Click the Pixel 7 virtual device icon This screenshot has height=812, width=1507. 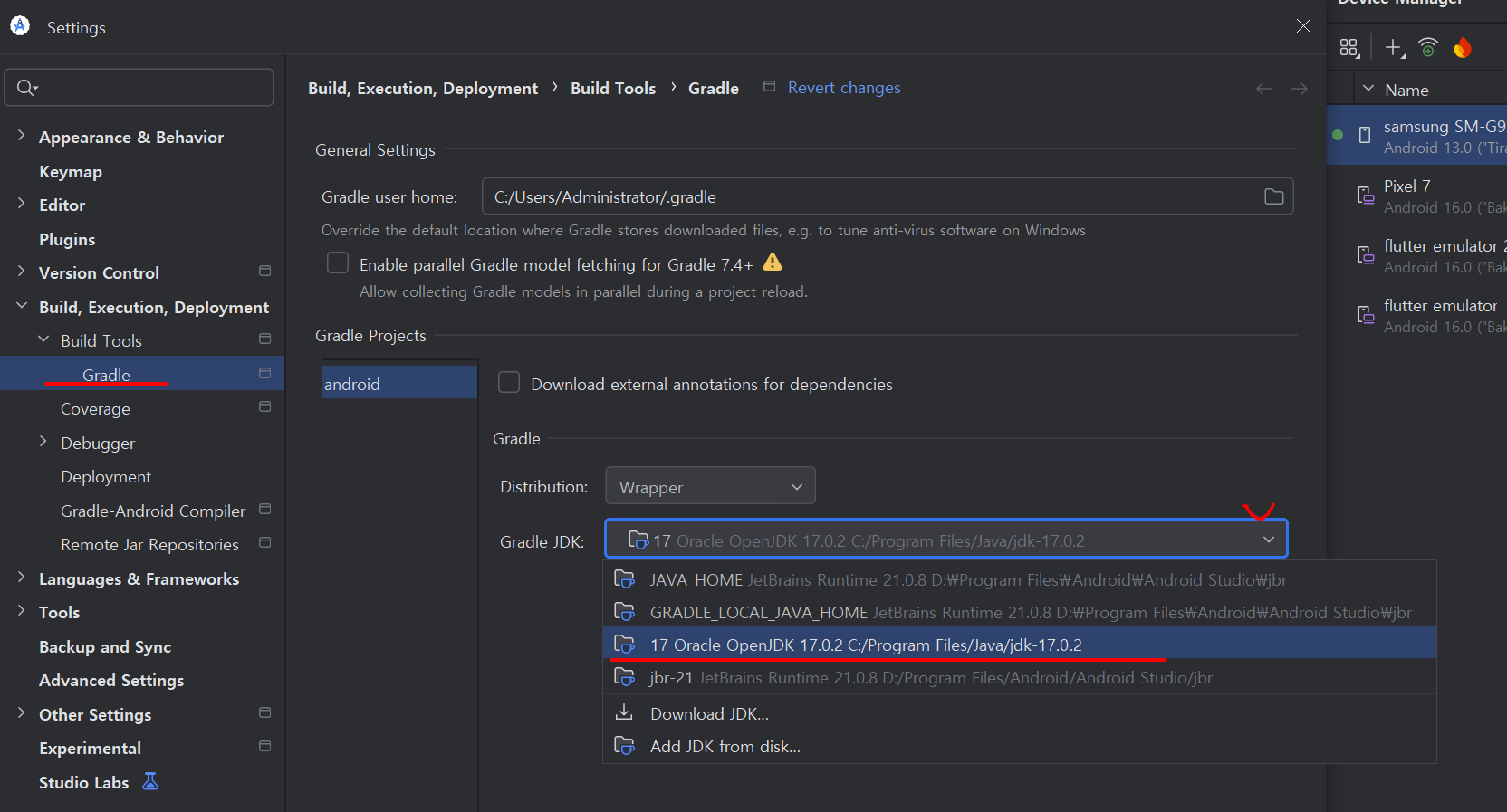1365,195
